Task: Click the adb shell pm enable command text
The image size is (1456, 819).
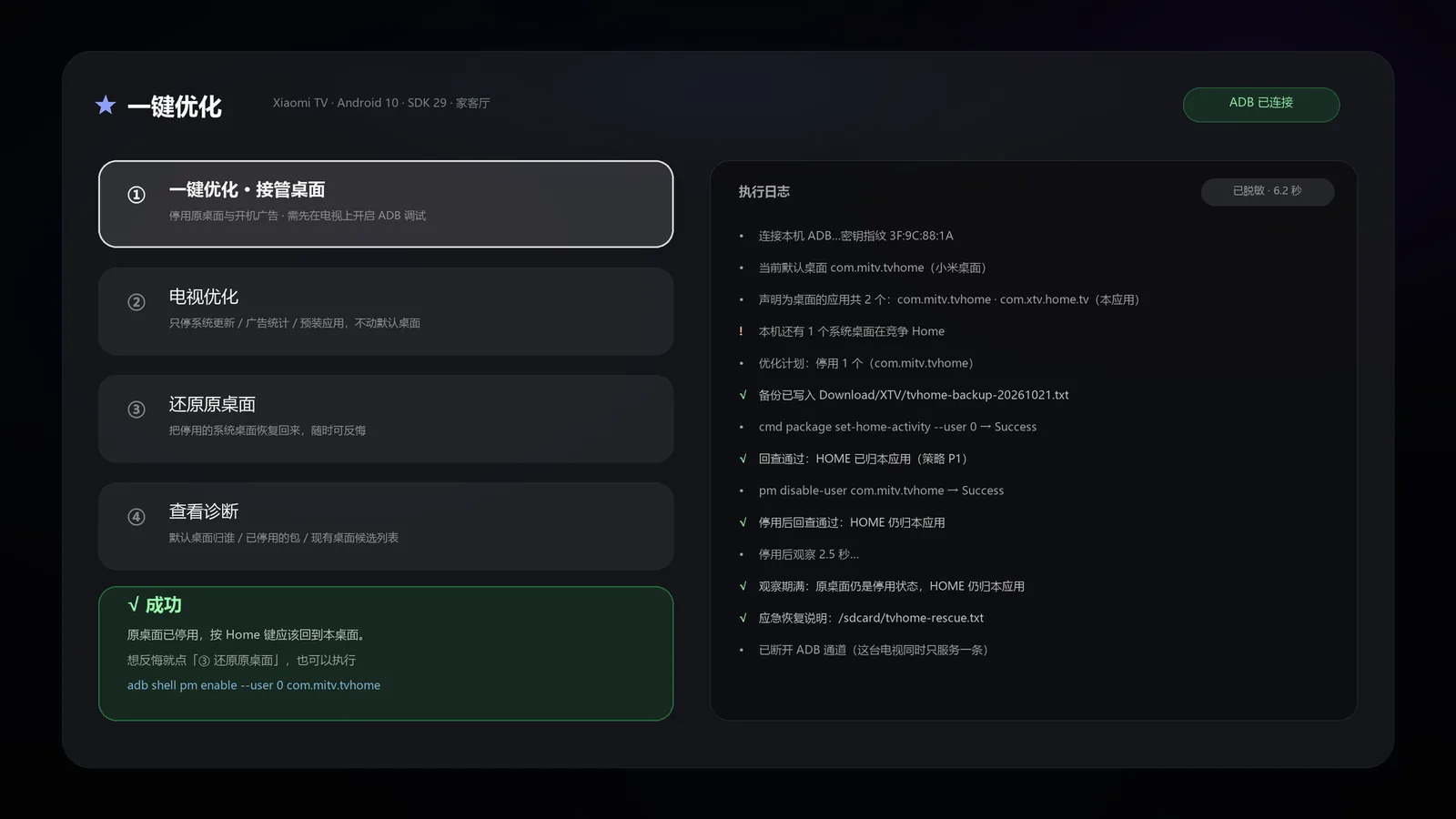Action: 254,685
